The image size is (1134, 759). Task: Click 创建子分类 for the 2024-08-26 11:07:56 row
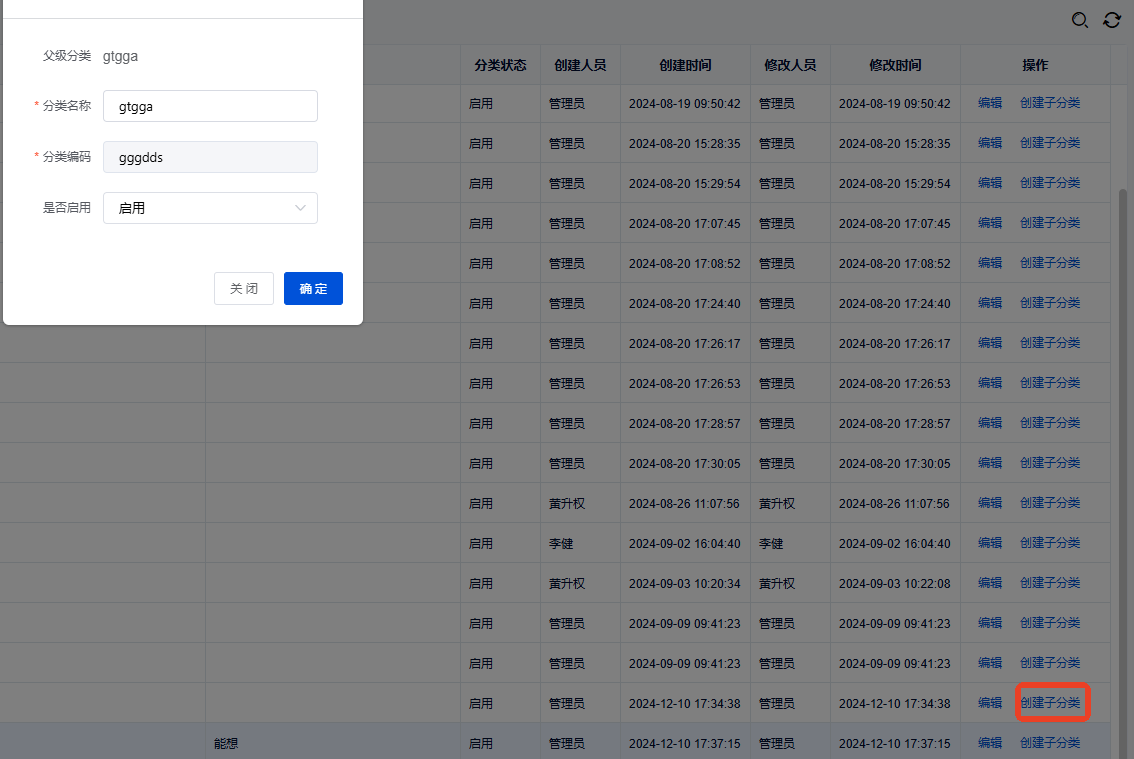(x=1050, y=503)
